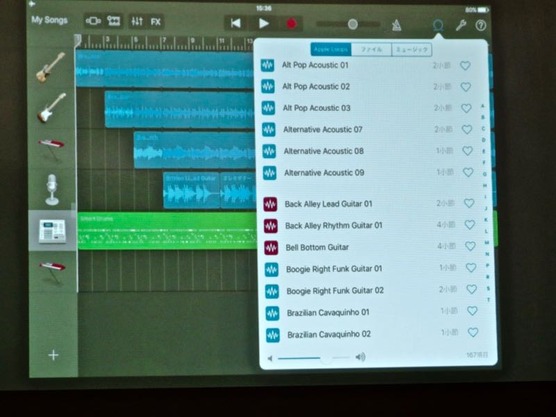
Task: Switch to the ファイル tab
Action: [x=371, y=50]
